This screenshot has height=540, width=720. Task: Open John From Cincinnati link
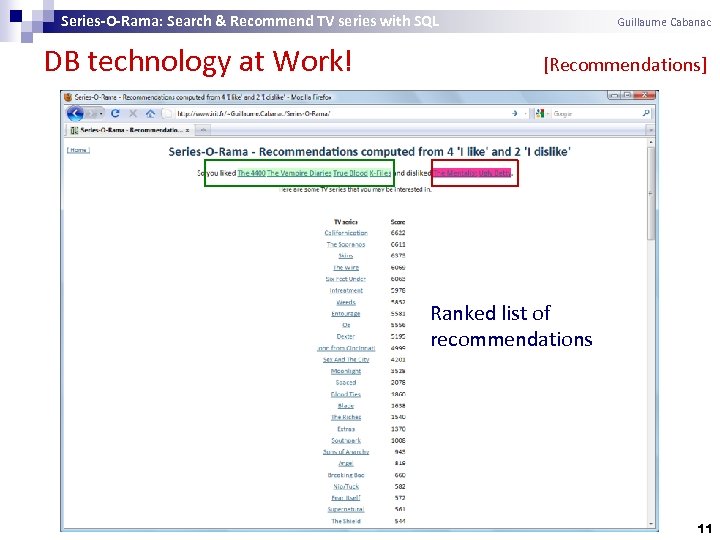[x=346, y=348]
